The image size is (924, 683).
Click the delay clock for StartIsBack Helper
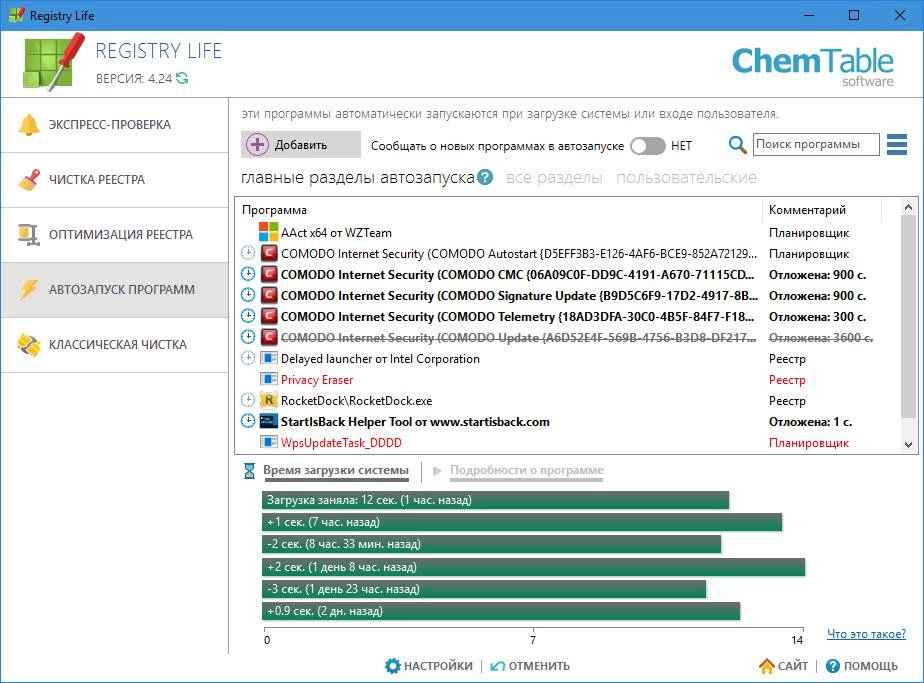click(248, 421)
